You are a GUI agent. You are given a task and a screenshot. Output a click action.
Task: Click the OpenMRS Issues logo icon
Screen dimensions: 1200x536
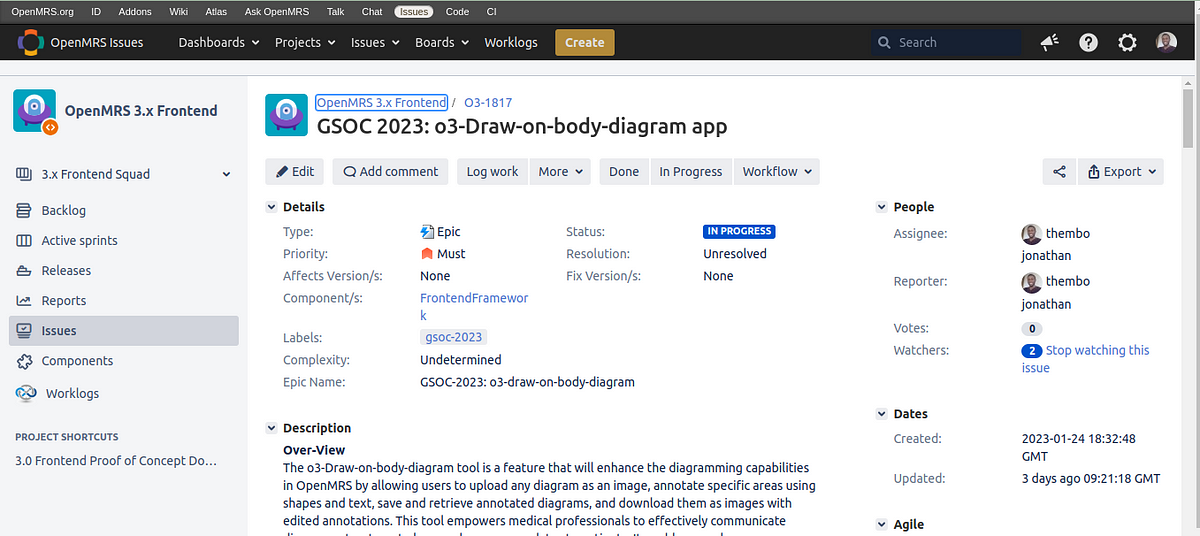(31, 42)
